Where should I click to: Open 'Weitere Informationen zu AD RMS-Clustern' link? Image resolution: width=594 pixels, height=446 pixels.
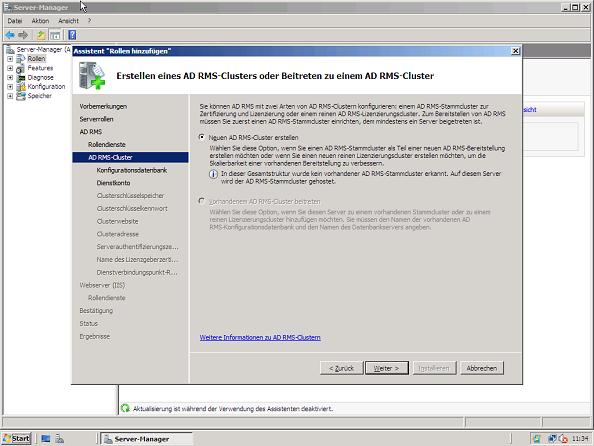pyautogui.click(x=260, y=338)
